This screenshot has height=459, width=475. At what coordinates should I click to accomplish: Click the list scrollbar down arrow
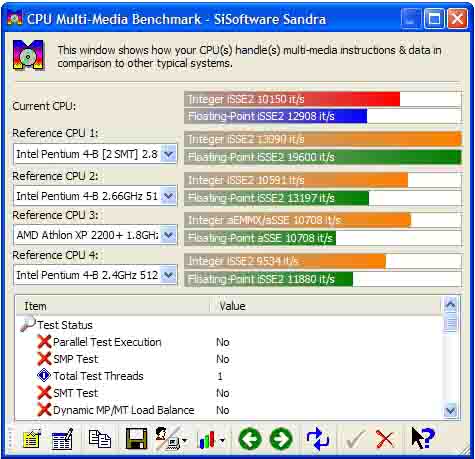coord(451,411)
